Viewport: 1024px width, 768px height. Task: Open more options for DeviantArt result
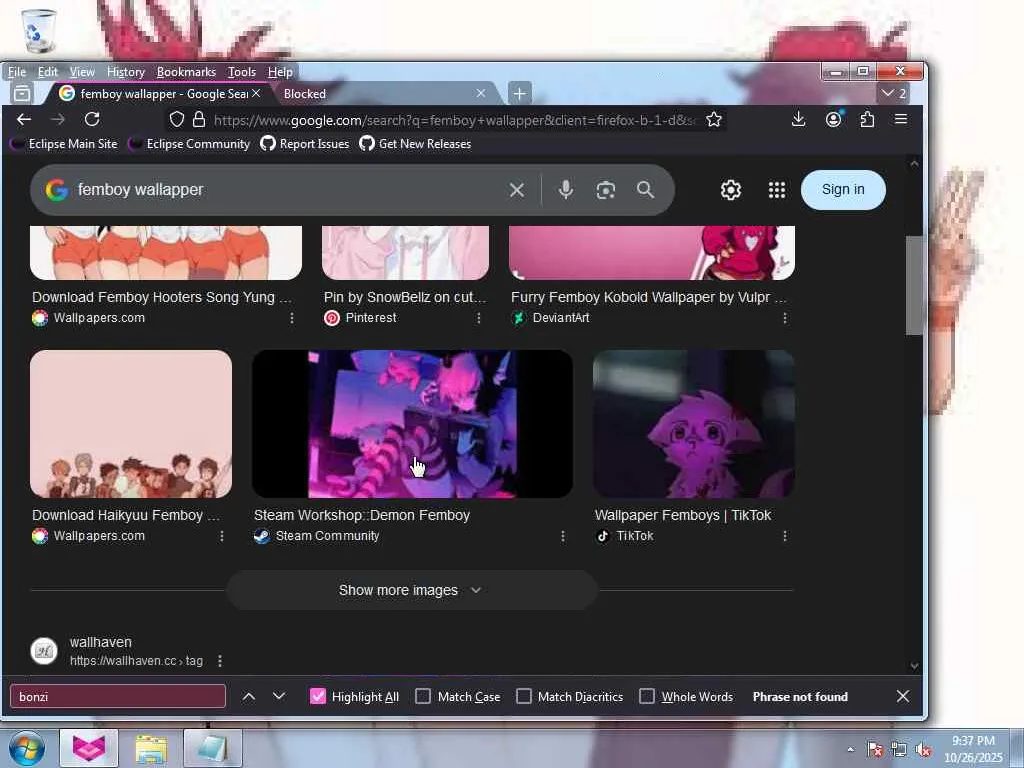click(x=784, y=318)
